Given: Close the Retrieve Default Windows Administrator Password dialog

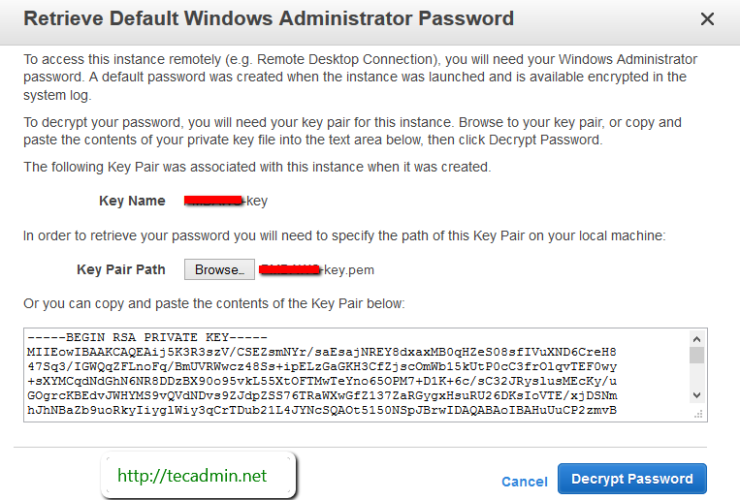Looking at the screenshot, I should coord(707,19).
